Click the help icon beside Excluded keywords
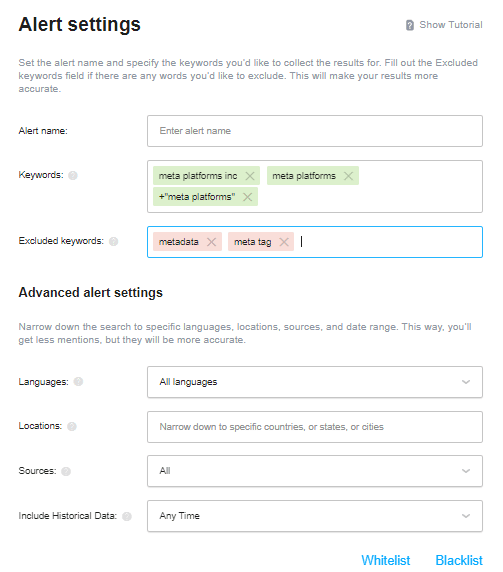503x572 pixels. tap(113, 241)
